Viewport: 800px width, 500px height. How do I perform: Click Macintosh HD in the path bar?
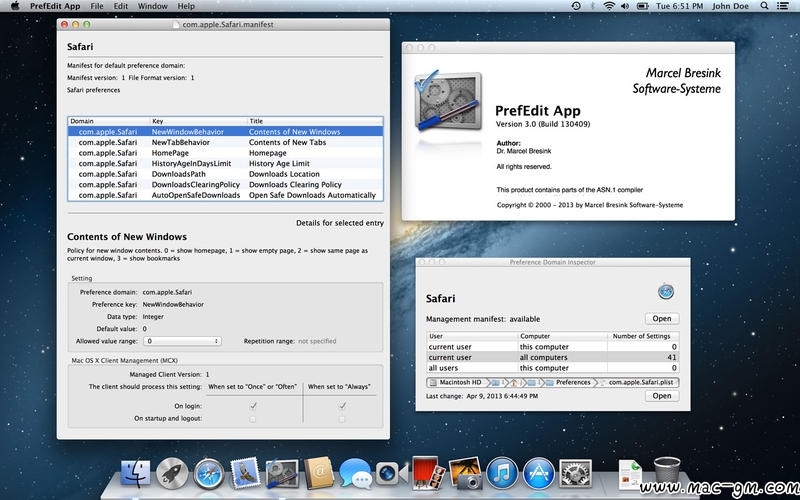tap(456, 382)
